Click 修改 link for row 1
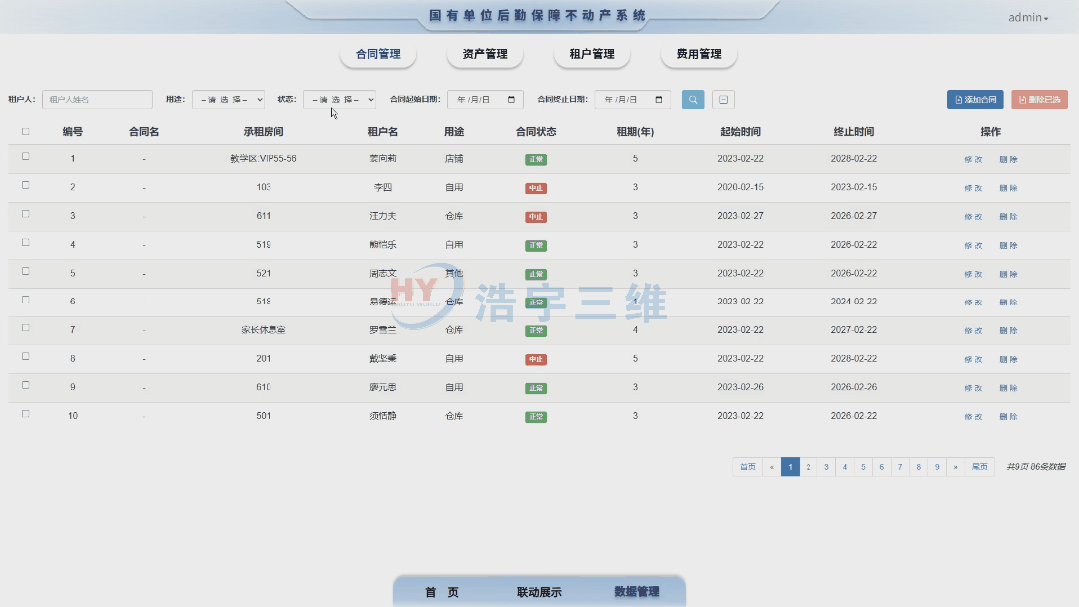 tap(973, 160)
